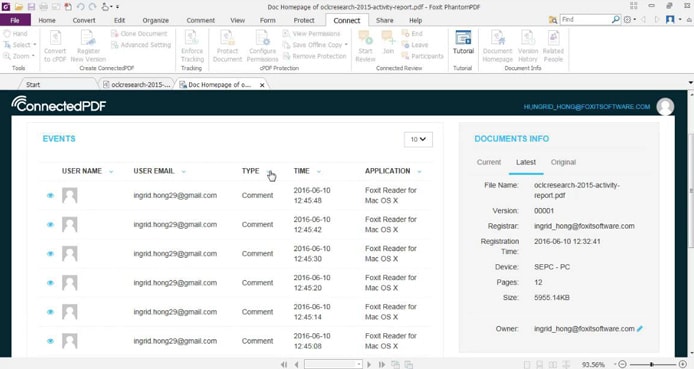694x369 pixels.
Task: Open Save Offline Copy dropdown
Action: [346, 45]
